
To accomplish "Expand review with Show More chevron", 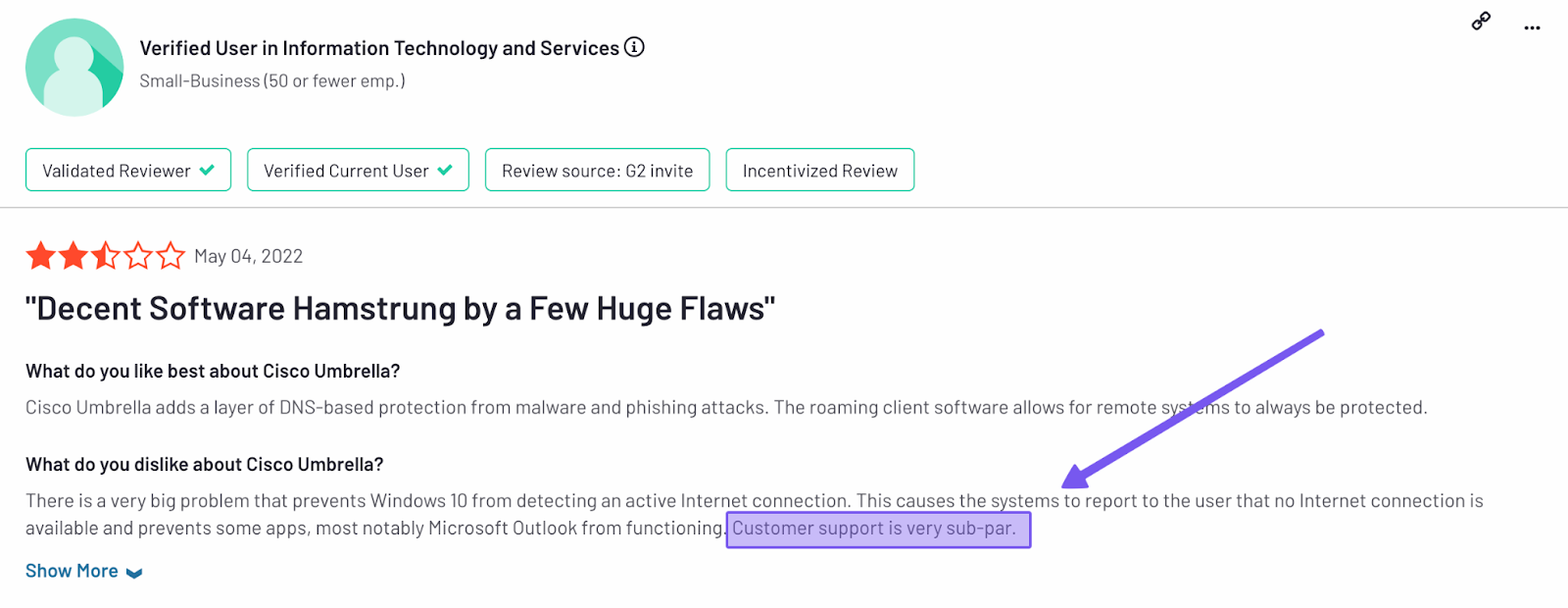I will pos(134,573).
